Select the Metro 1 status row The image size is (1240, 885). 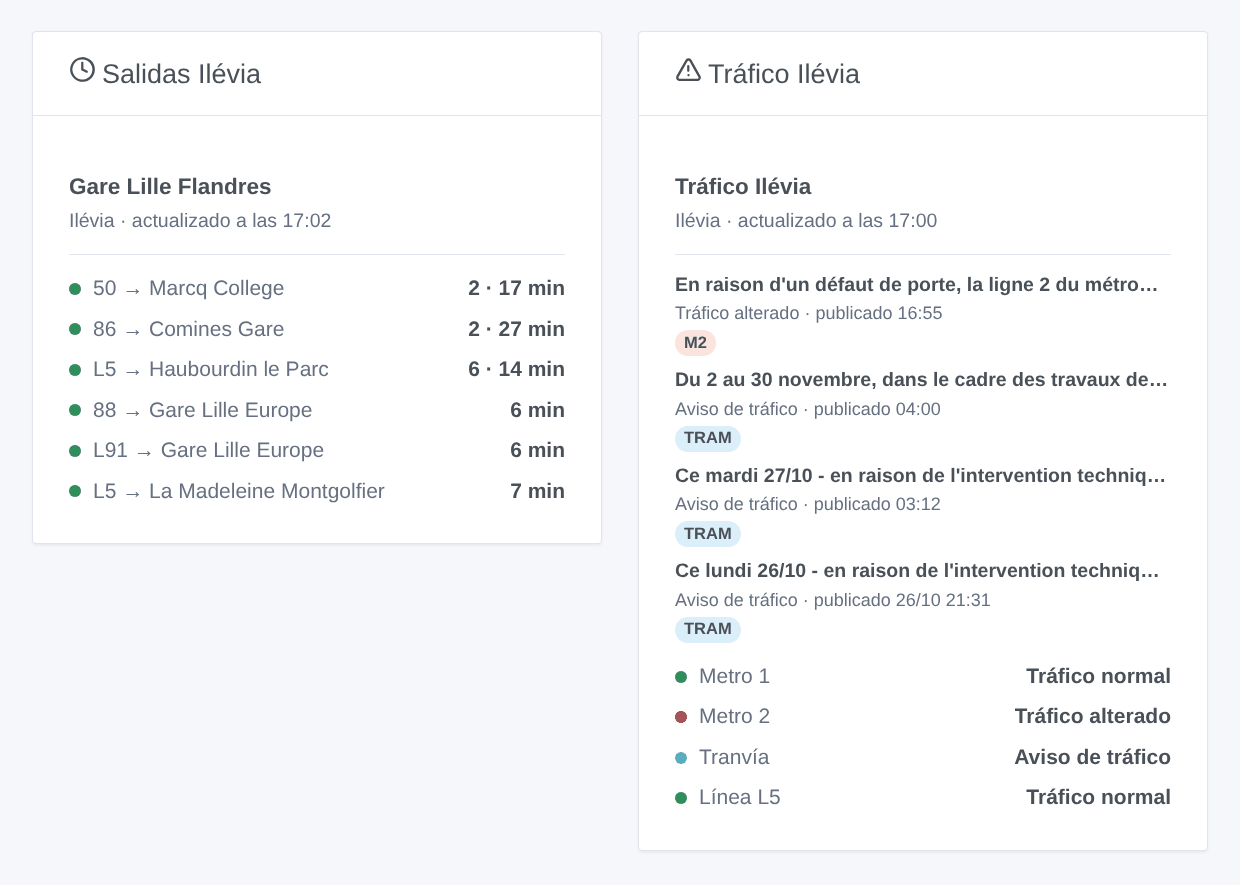923,677
